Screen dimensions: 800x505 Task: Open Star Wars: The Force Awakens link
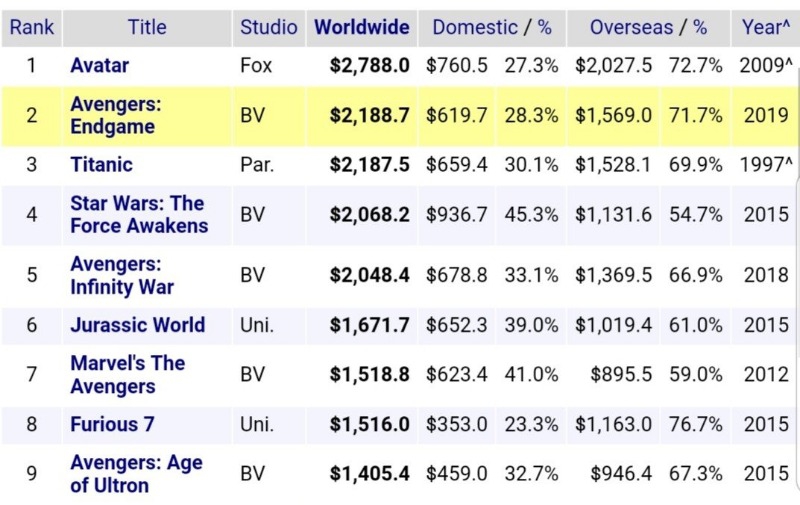(x=139, y=214)
